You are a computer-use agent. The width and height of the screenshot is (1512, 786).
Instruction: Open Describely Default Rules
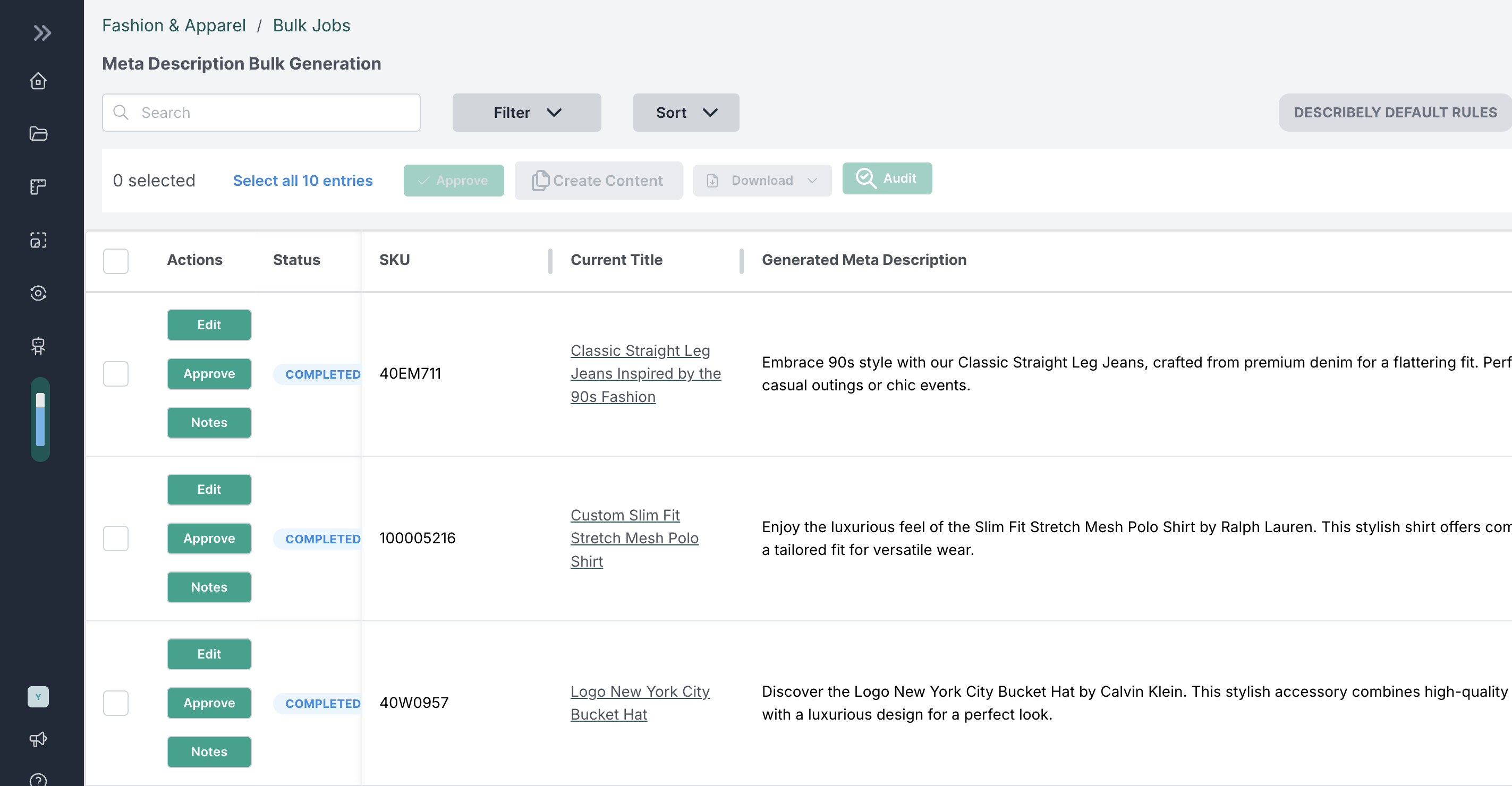click(x=1395, y=112)
